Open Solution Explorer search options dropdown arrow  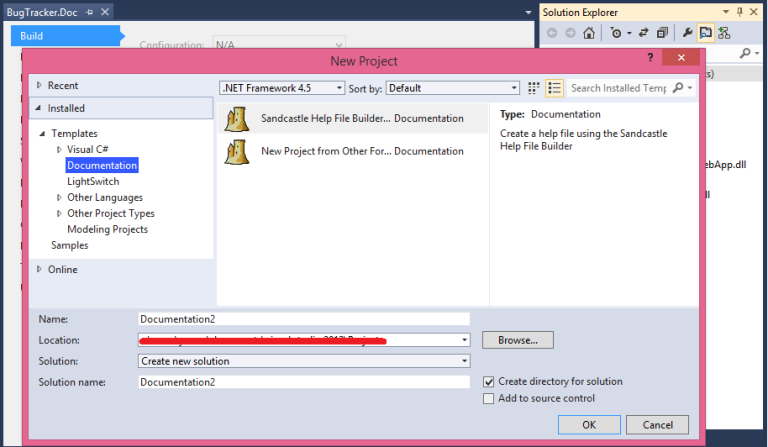[757, 52]
